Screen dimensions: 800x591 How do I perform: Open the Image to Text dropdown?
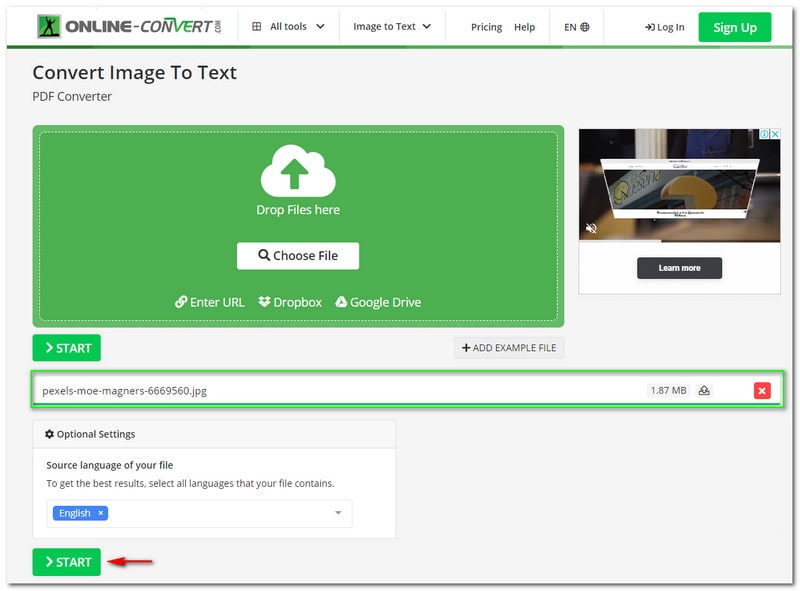(392, 27)
